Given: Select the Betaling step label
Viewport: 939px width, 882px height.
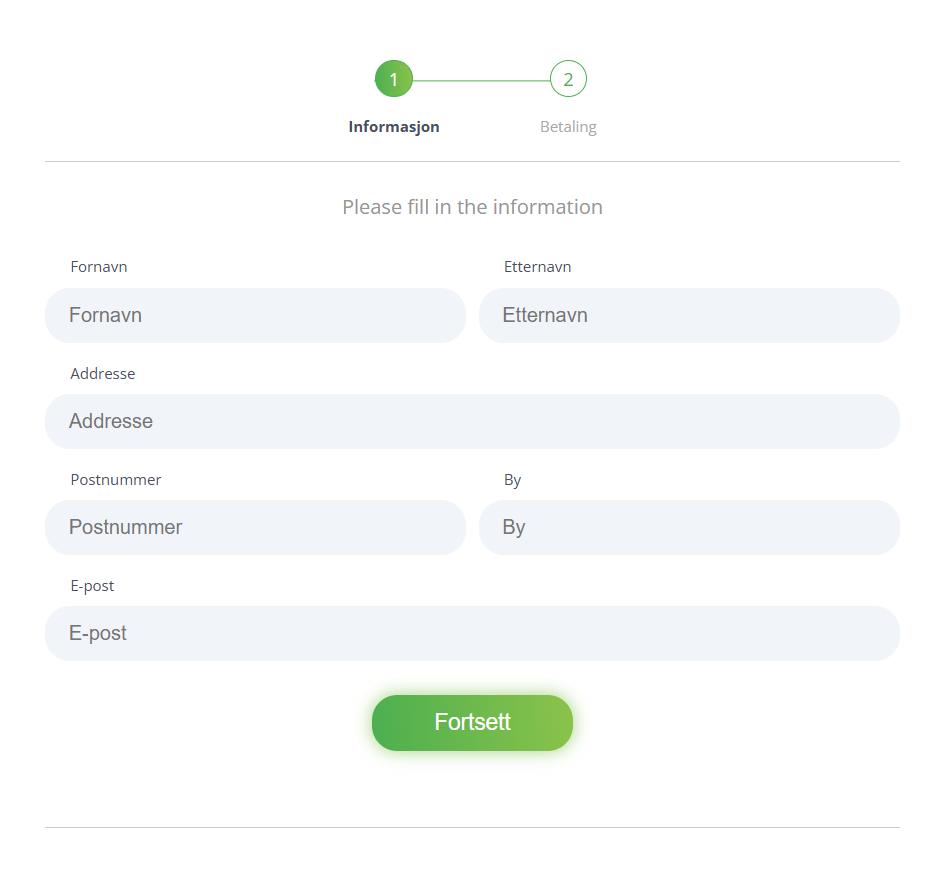Looking at the screenshot, I should pyautogui.click(x=568, y=127).
